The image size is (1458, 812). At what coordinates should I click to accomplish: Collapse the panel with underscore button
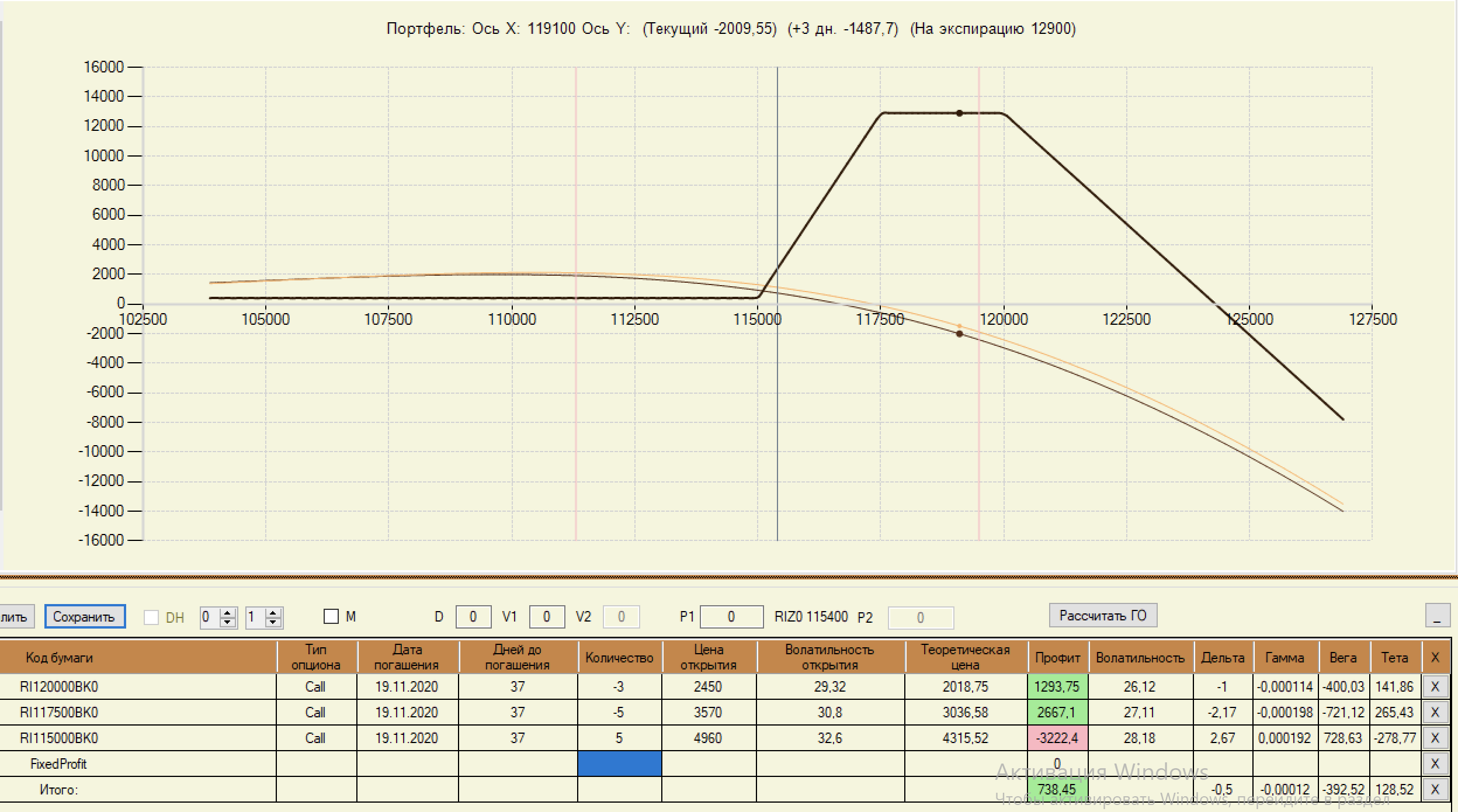point(1437,616)
